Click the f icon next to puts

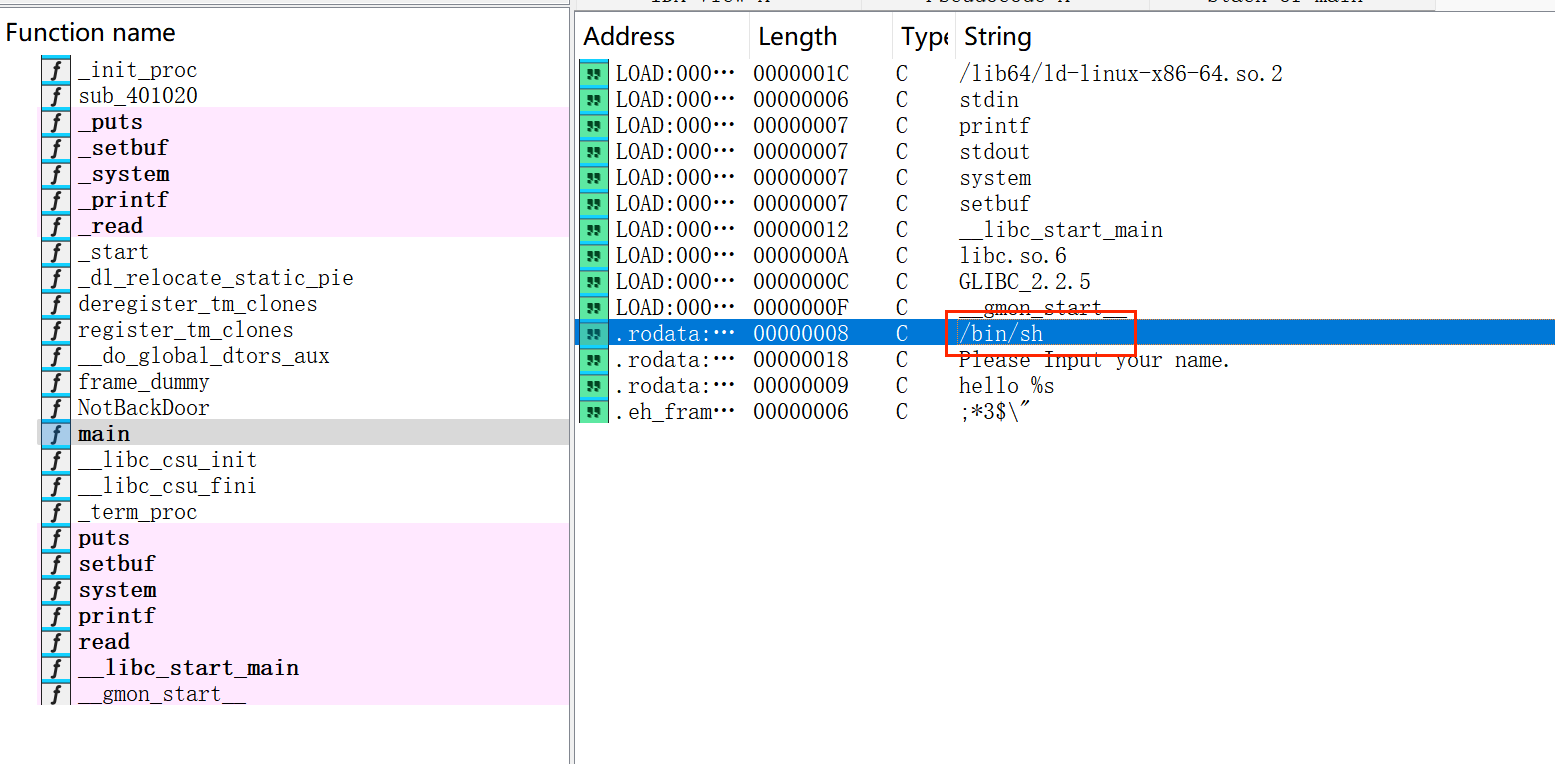click(x=56, y=537)
